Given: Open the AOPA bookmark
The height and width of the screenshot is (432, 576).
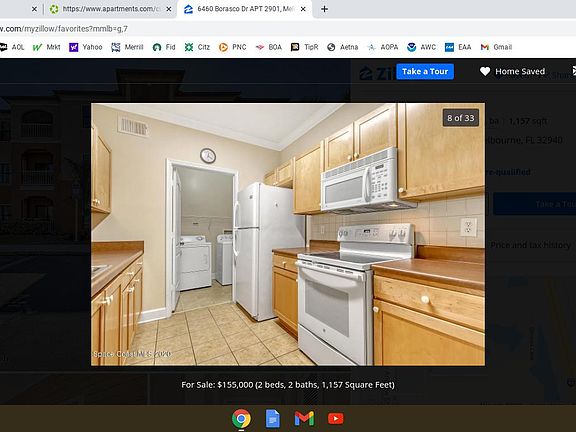Looking at the screenshot, I should point(383,47).
